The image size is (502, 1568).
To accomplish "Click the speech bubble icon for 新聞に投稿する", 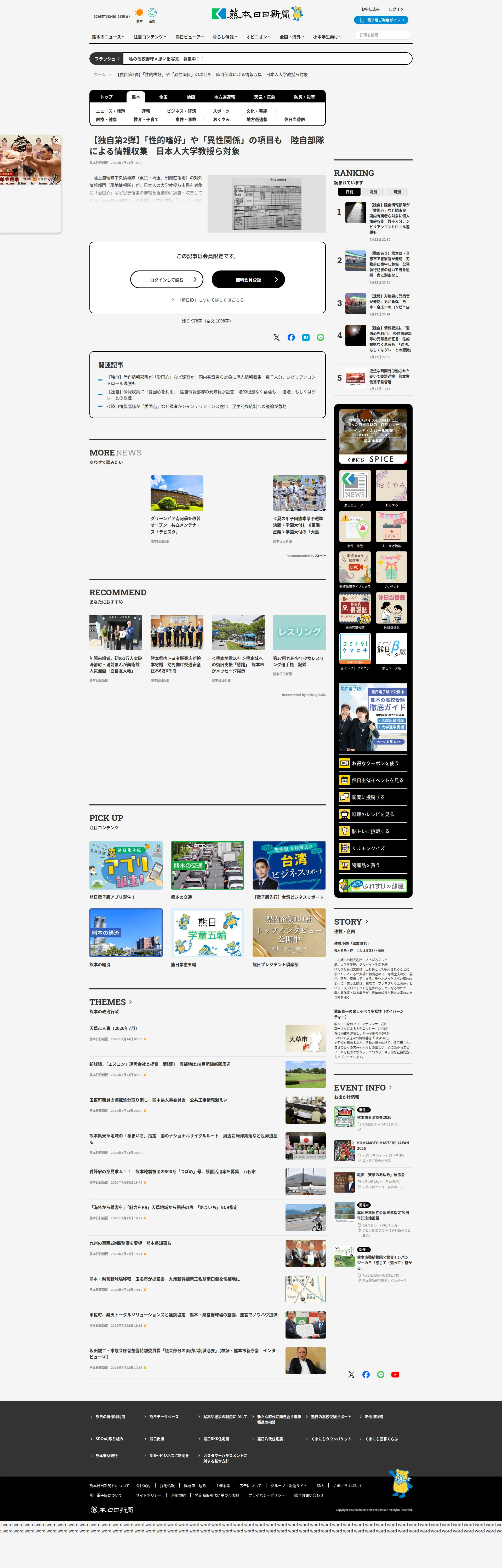I will 345,797.
